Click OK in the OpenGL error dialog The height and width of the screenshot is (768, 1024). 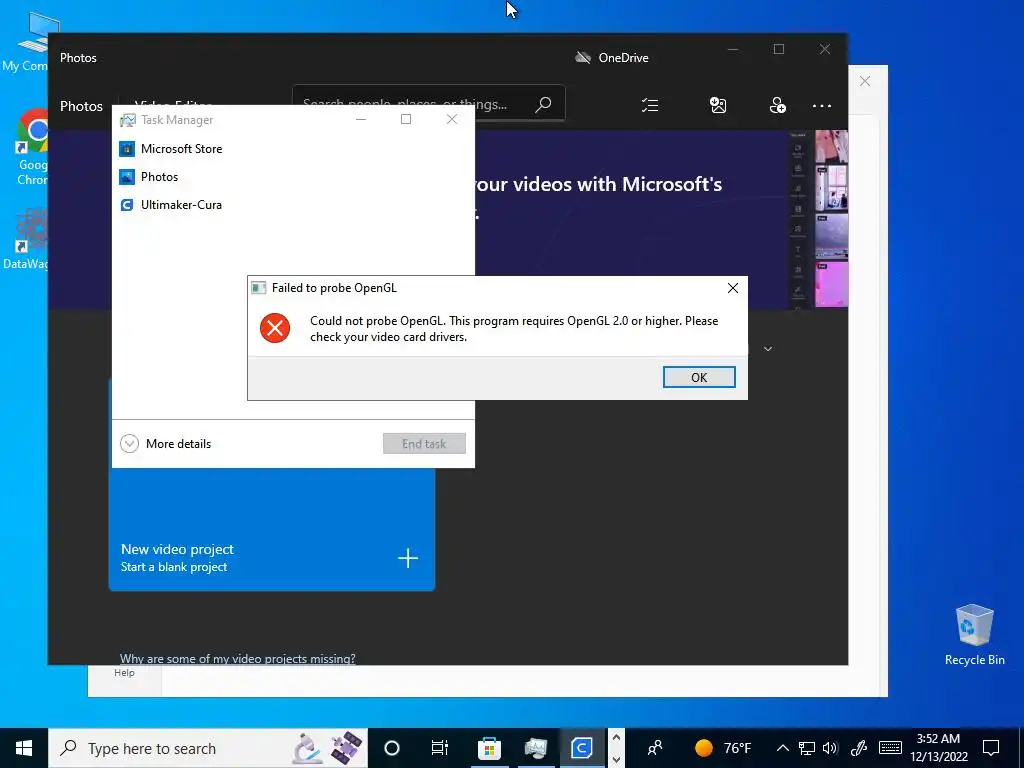click(x=699, y=377)
